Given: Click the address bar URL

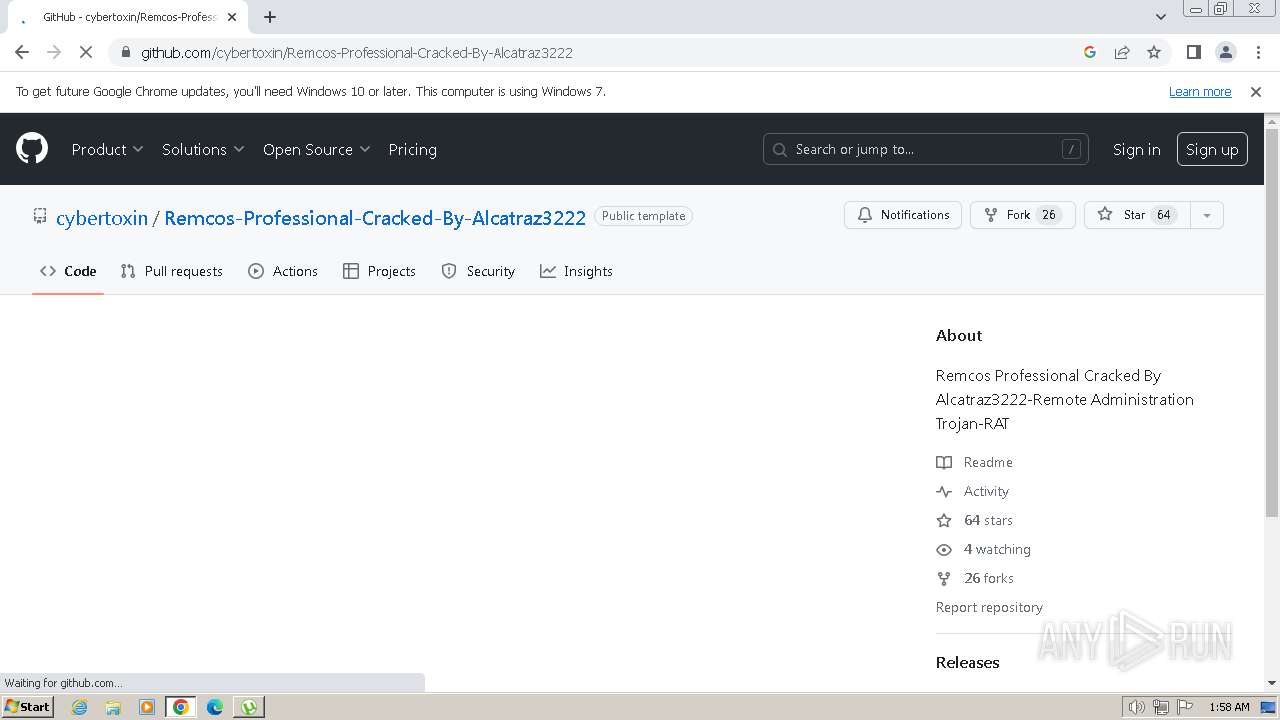Looking at the screenshot, I should point(357,52).
